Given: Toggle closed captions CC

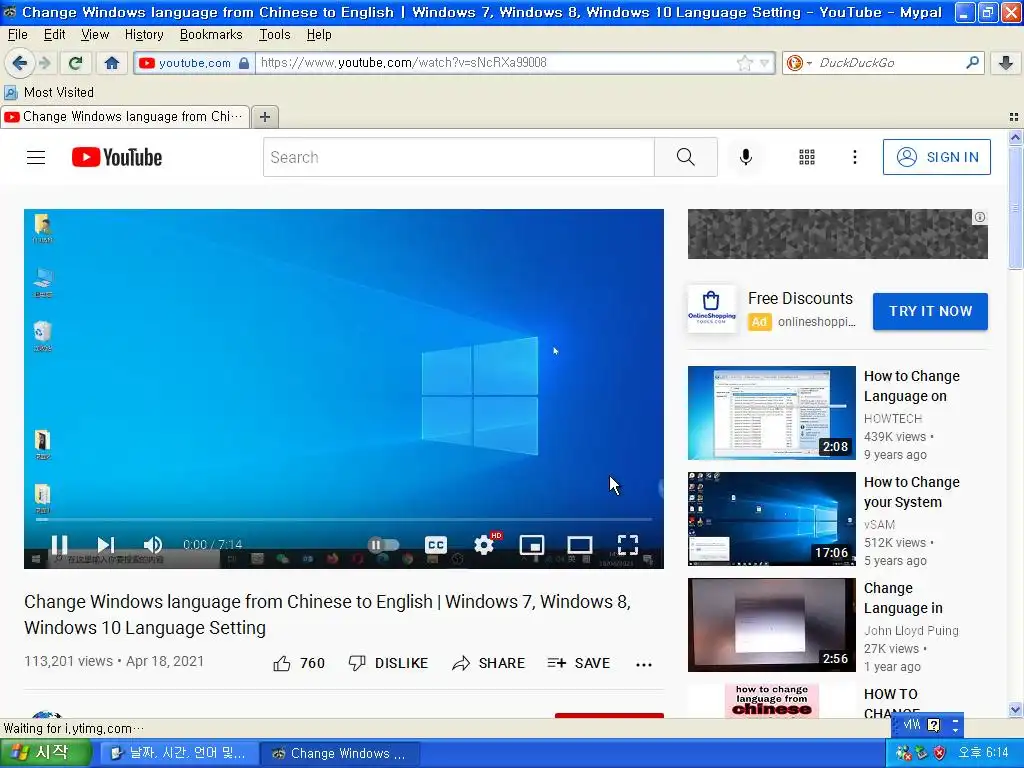Looking at the screenshot, I should (436, 544).
